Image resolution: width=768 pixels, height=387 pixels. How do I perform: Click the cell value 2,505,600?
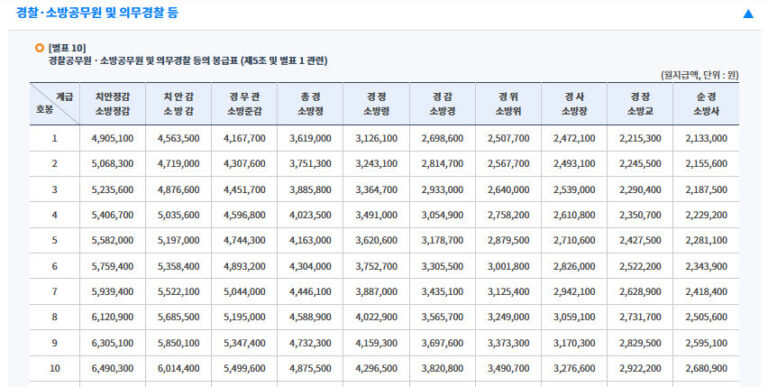(x=706, y=317)
